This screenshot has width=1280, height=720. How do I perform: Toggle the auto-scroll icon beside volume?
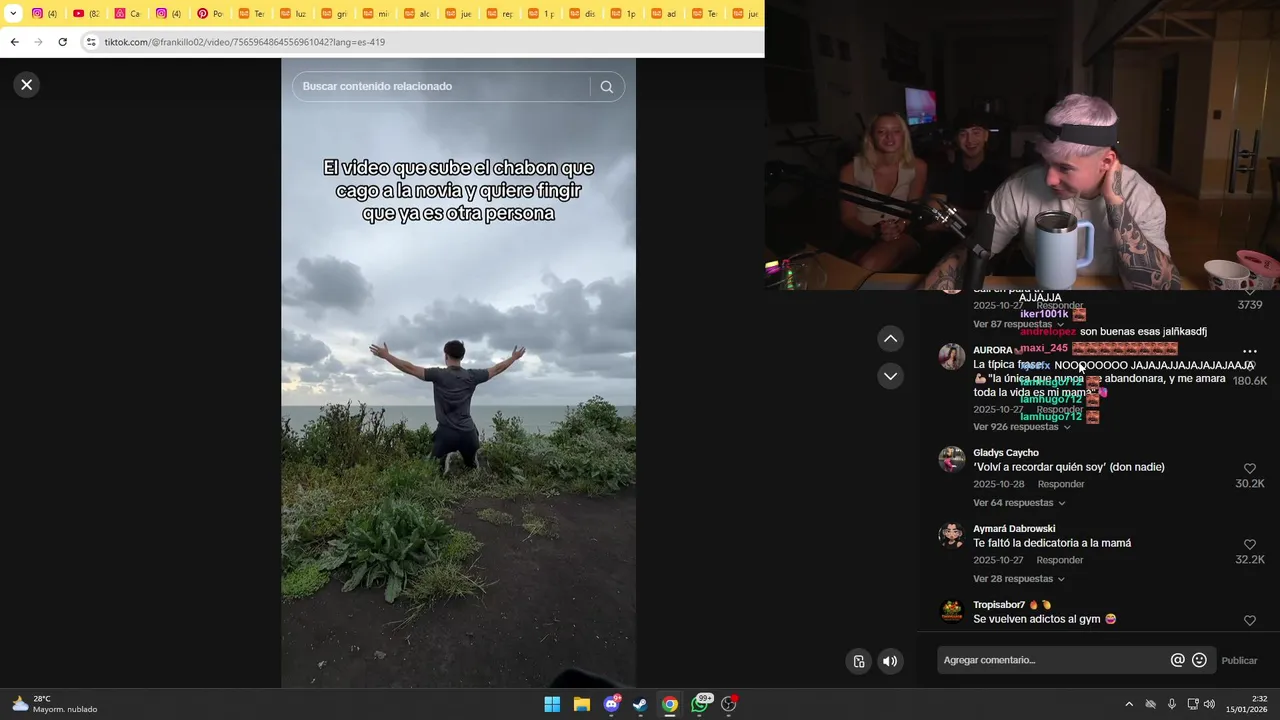pyautogui.click(x=859, y=661)
